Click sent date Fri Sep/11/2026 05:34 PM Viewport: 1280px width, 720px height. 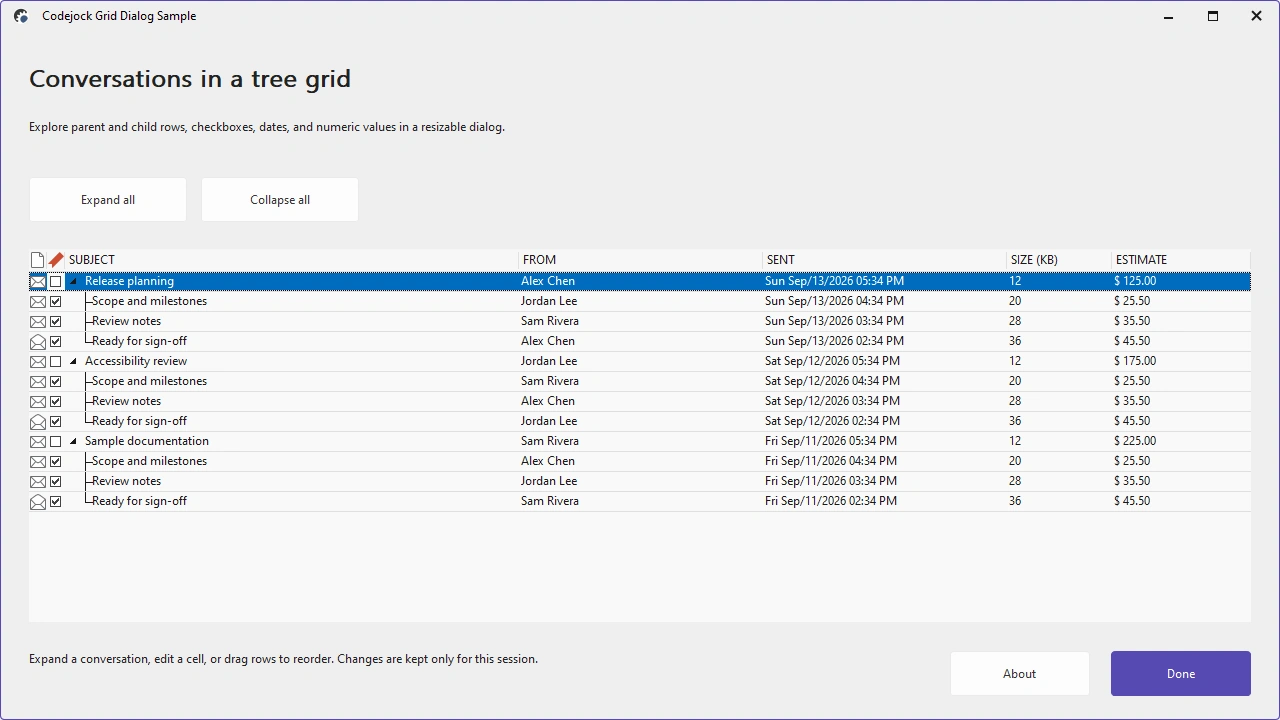(x=831, y=441)
